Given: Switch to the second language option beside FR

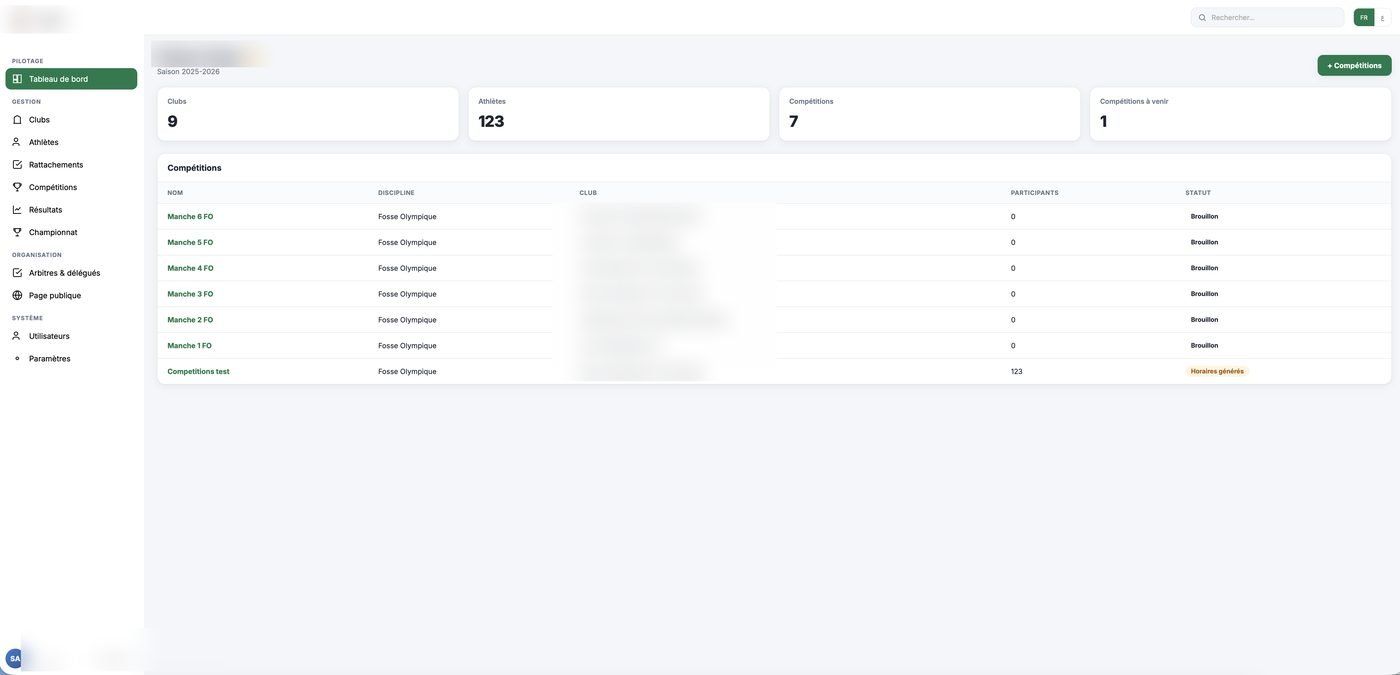Looking at the screenshot, I should coord(1383,17).
